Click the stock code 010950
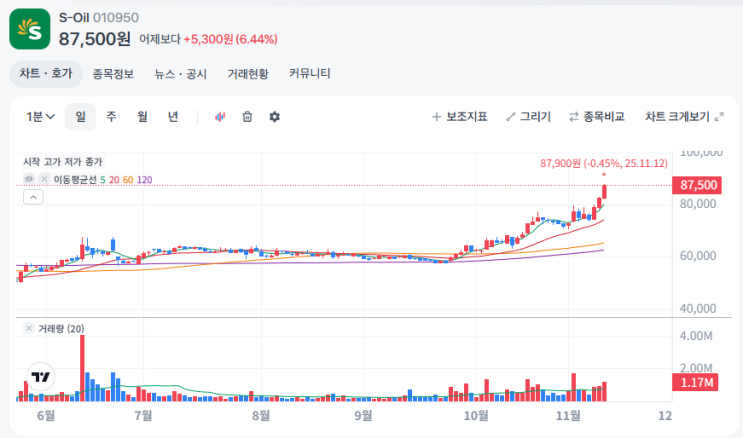This screenshot has height=438, width=743. pyautogui.click(x=116, y=18)
